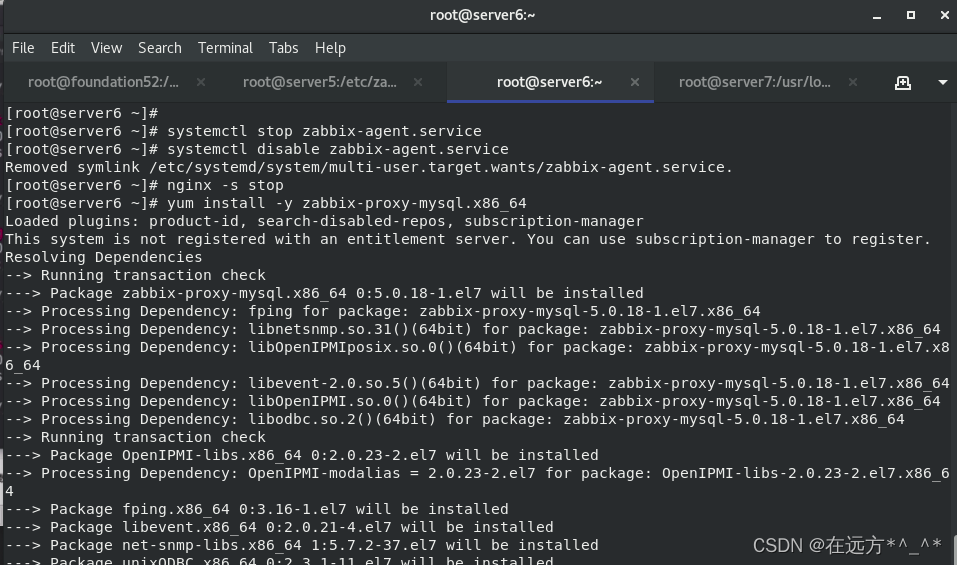
Task: Click the 'libodbc.so.2' dependency line
Action: point(455,419)
